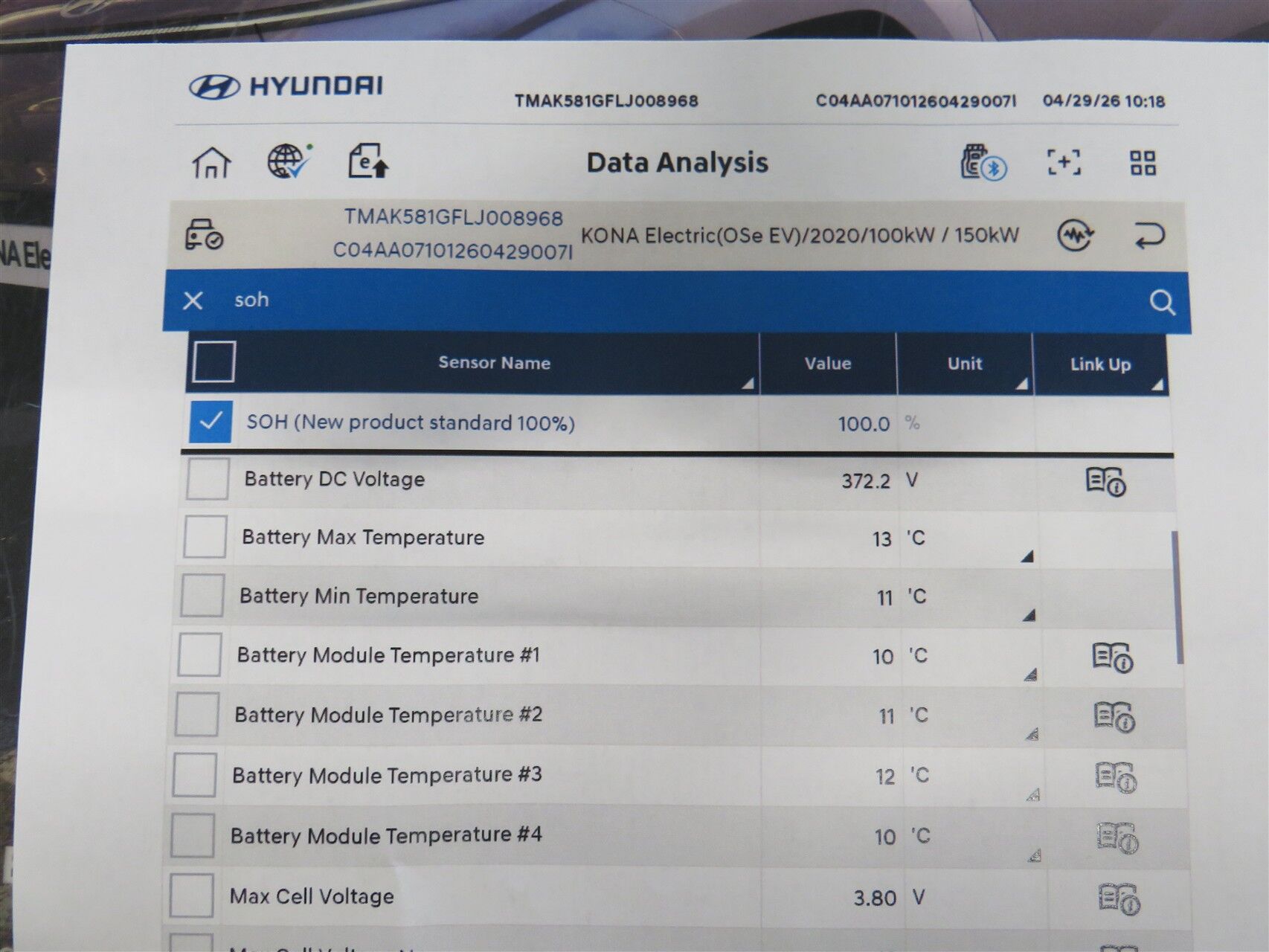Check Battery Module Temperature #2 checkbox
The width and height of the screenshot is (1269, 952).
pos(197,714)
